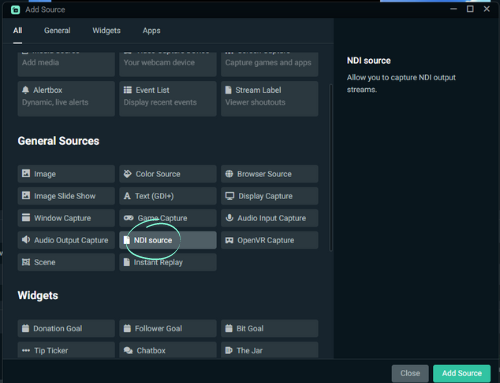Select the Image source icon
The image size is (500, 383).
click(x=26, y=173)
